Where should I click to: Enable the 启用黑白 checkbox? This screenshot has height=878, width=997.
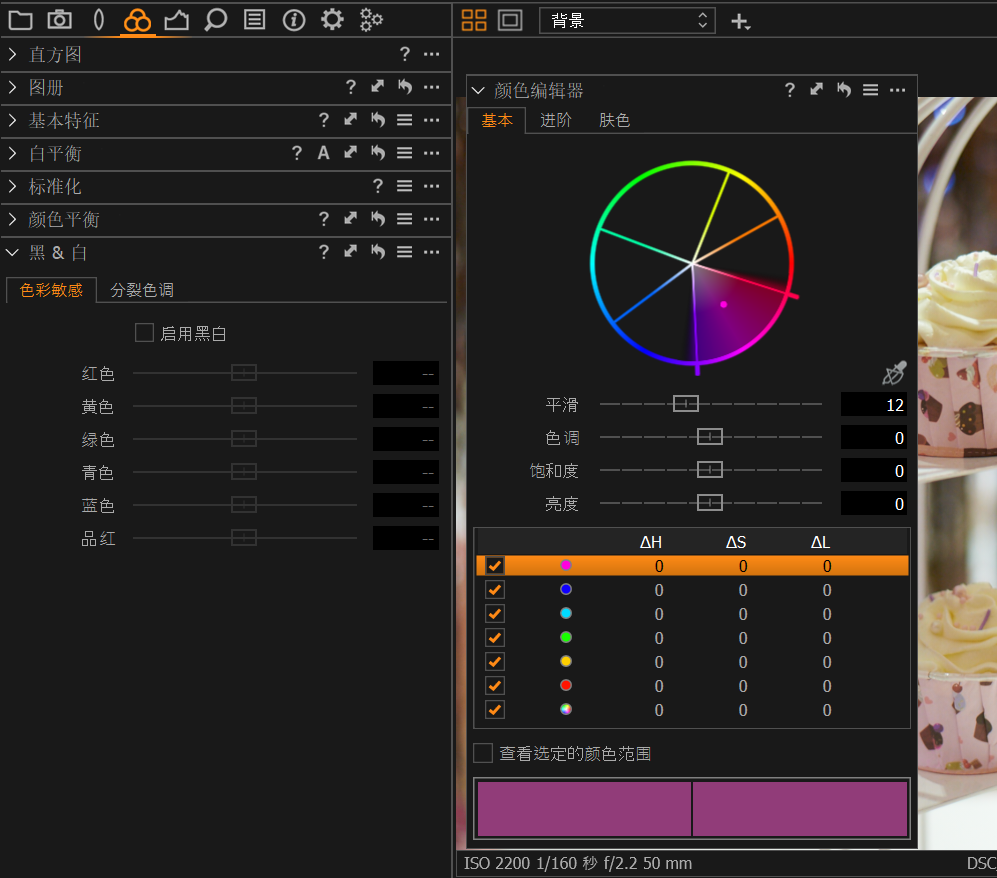(x=144, y=333)
